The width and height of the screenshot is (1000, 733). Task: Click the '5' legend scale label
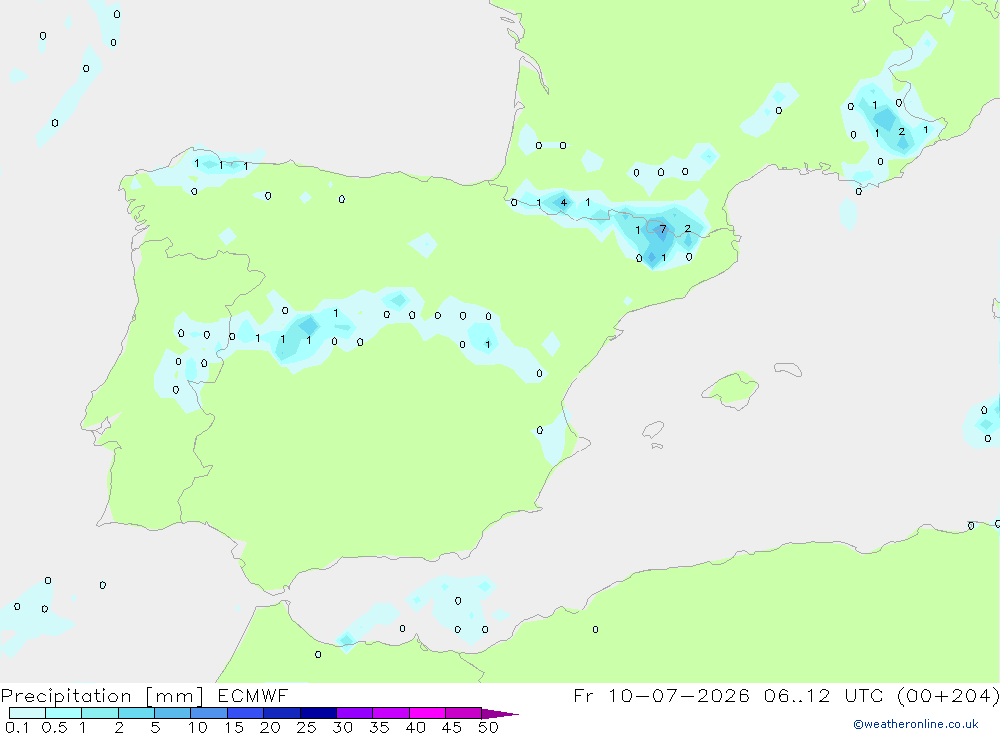coord(155,727)
